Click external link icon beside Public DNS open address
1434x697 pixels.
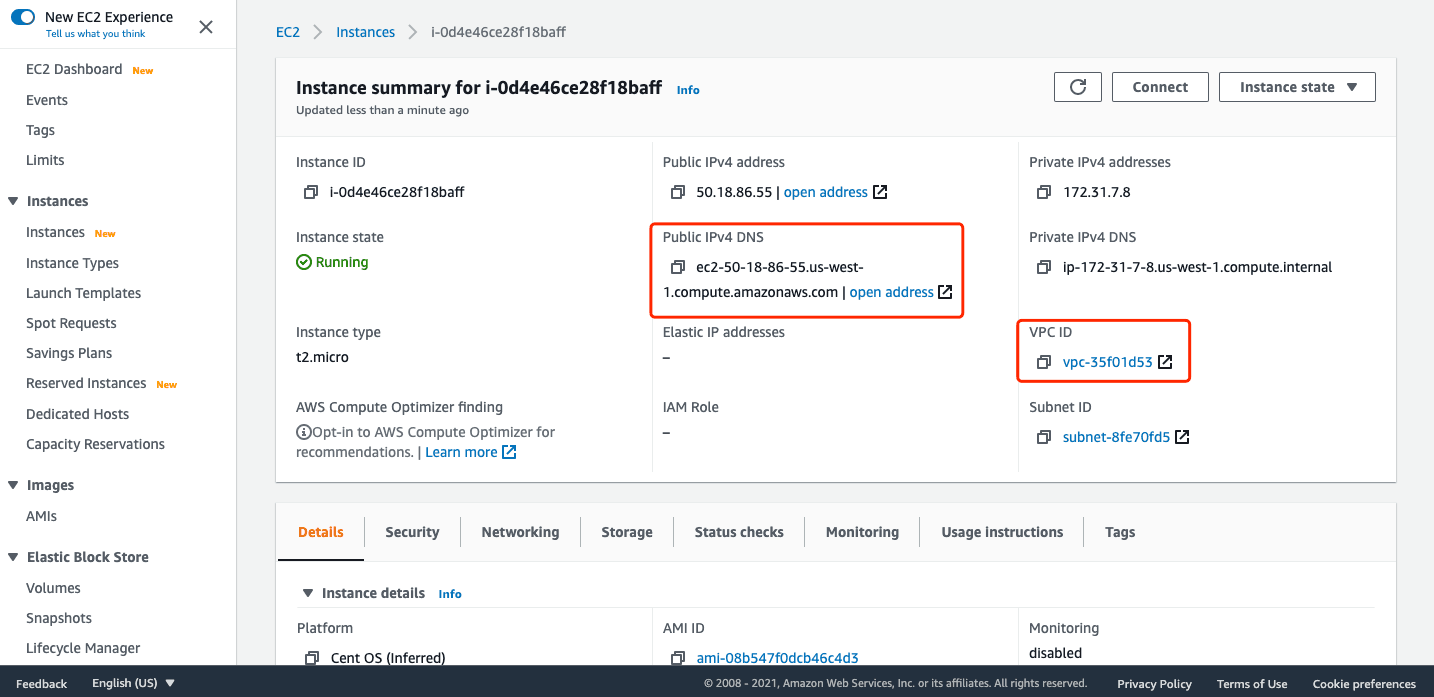945,292
